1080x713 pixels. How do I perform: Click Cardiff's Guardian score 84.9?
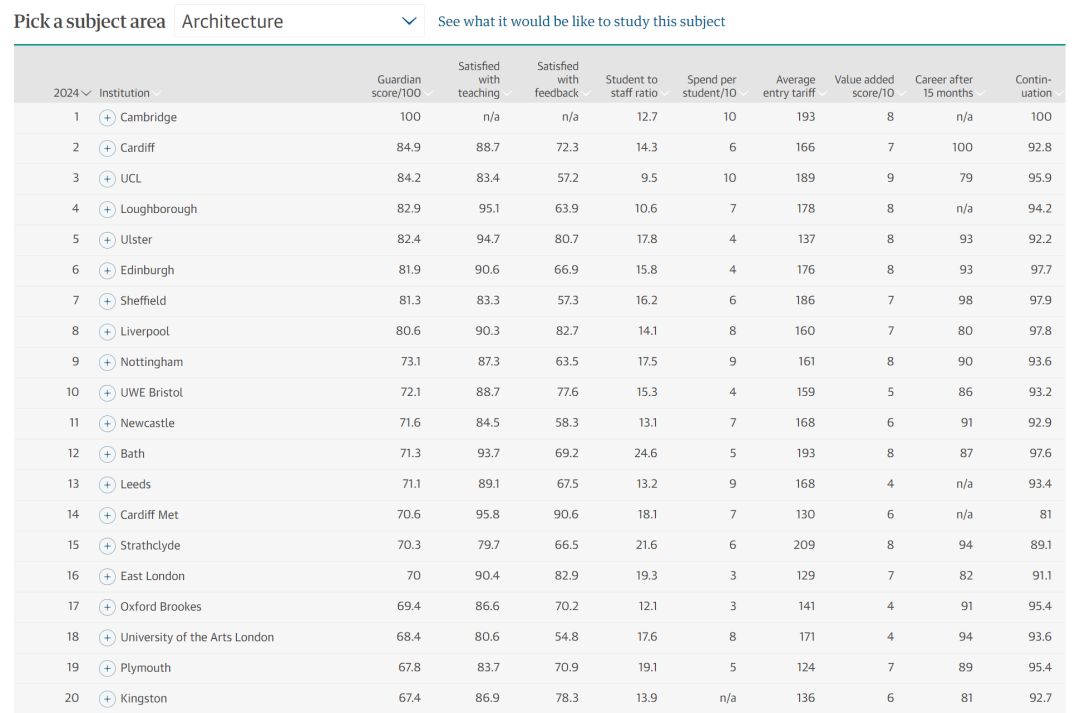click(408, 147)
